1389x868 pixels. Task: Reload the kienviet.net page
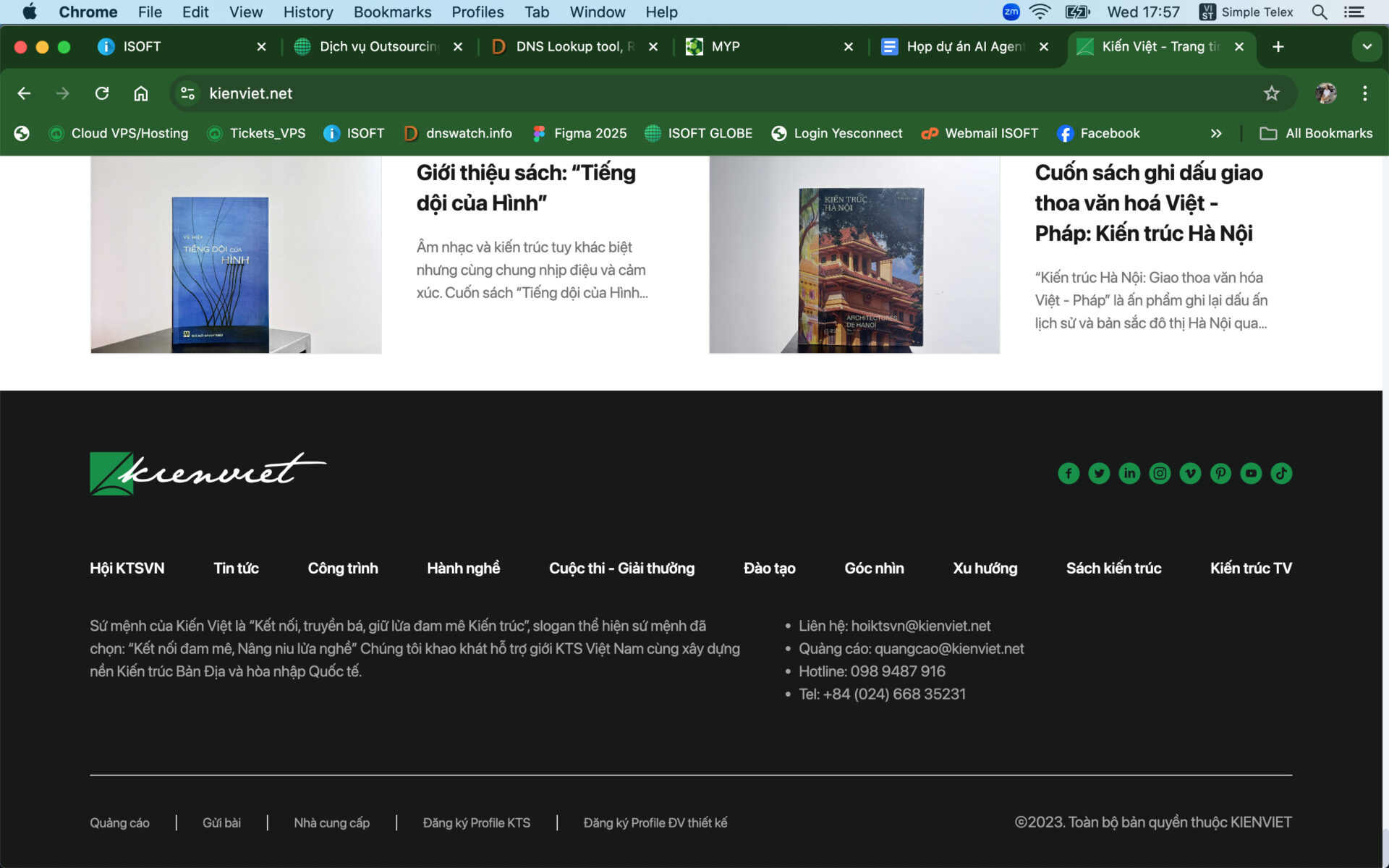102,93
